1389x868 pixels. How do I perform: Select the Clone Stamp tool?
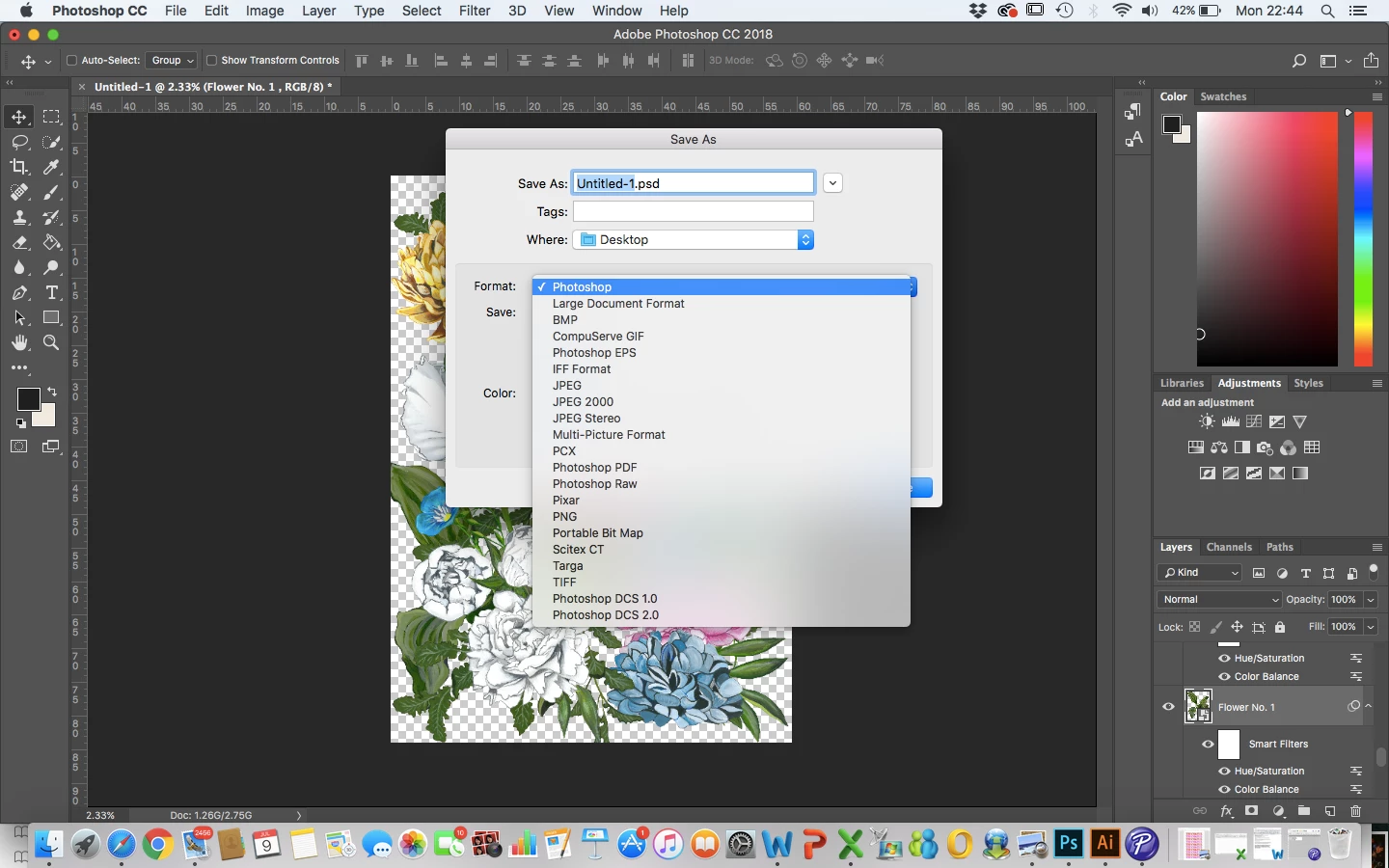pyautogui.click(x=19, y=218)
